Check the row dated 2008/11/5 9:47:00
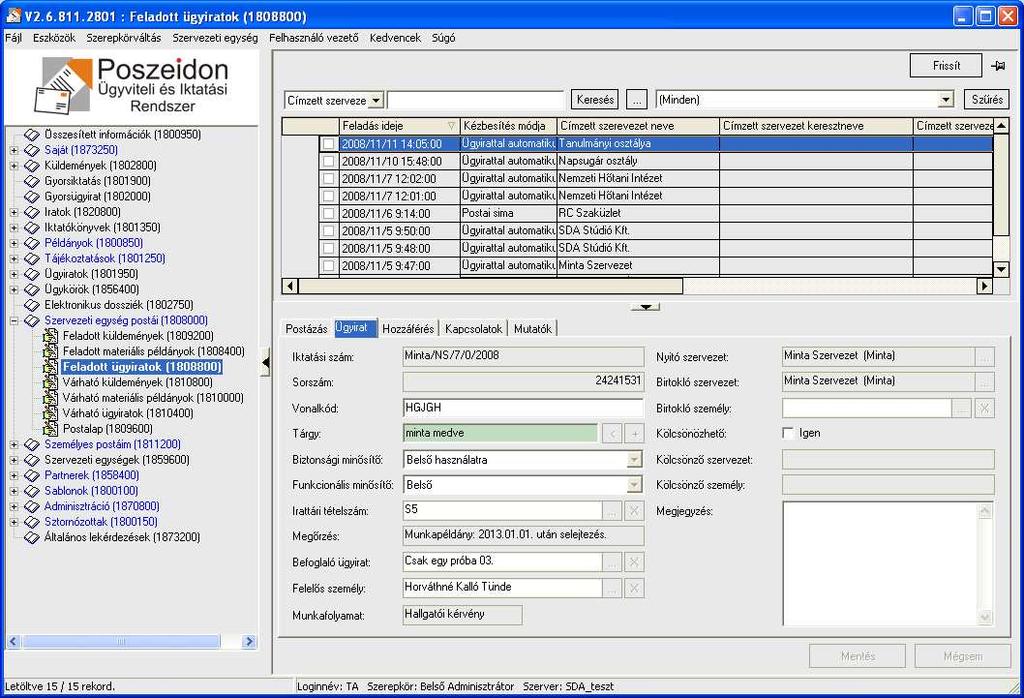 point(328,266)
